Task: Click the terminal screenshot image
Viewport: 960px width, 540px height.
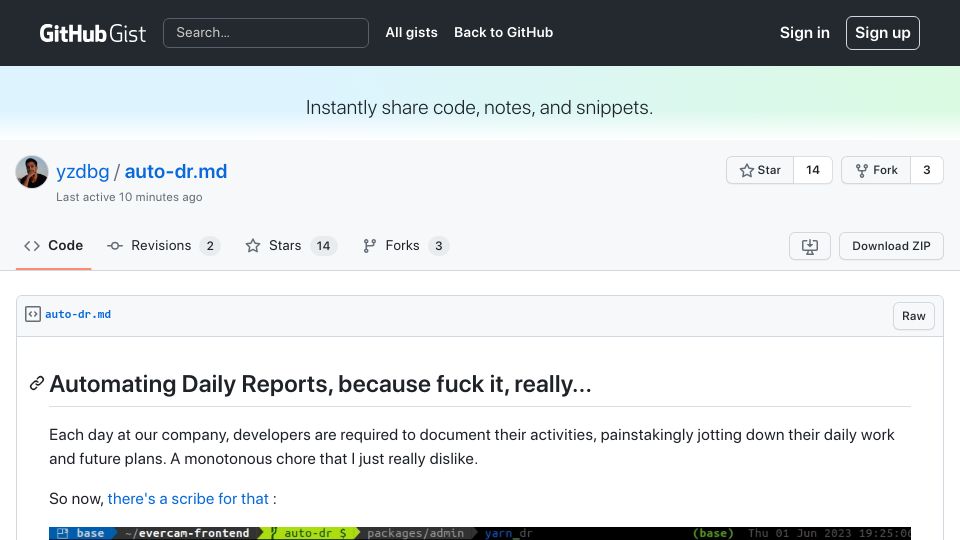Action: click(x=480, y=533)
